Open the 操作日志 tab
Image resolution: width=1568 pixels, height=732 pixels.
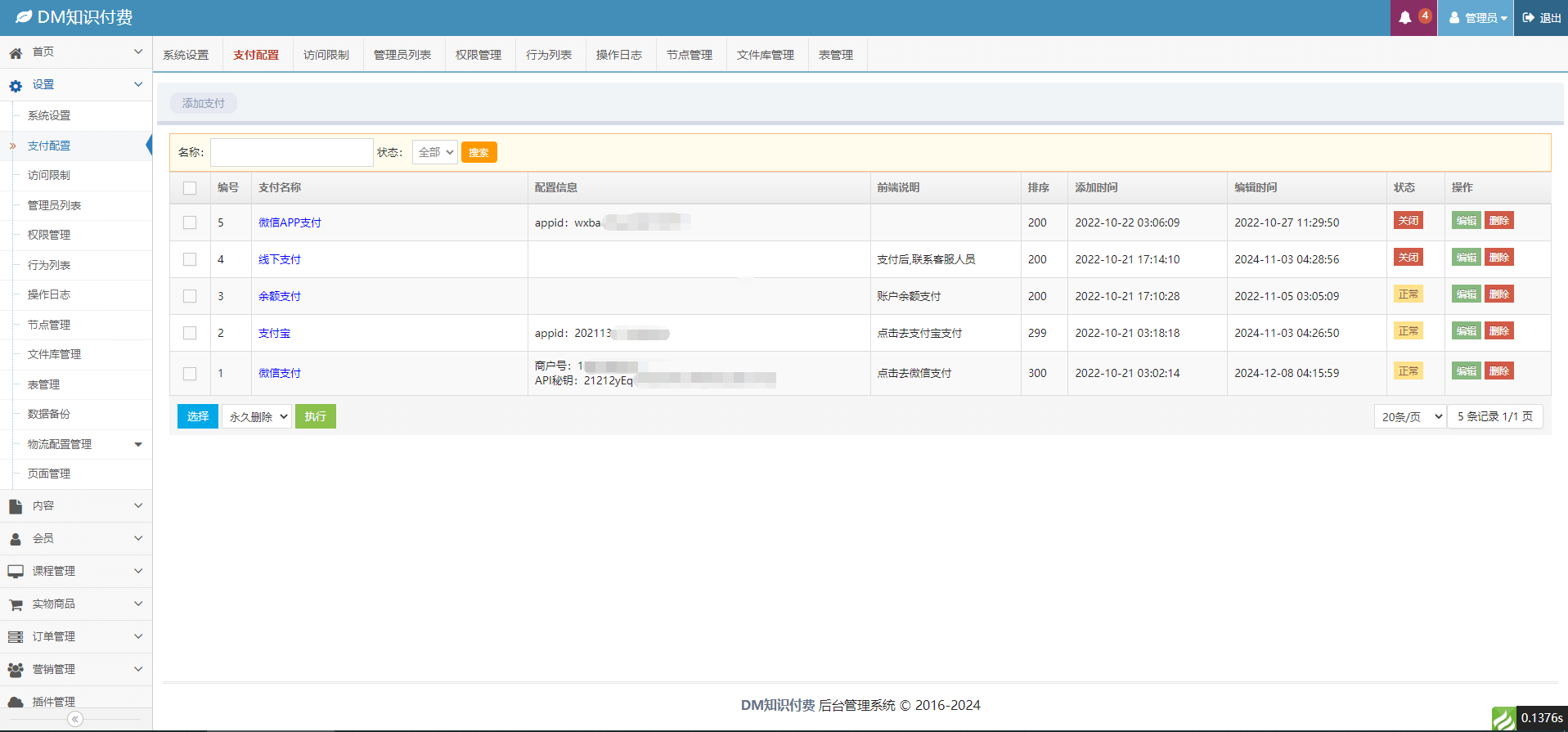pyautogui.click(x=619, y=55)
